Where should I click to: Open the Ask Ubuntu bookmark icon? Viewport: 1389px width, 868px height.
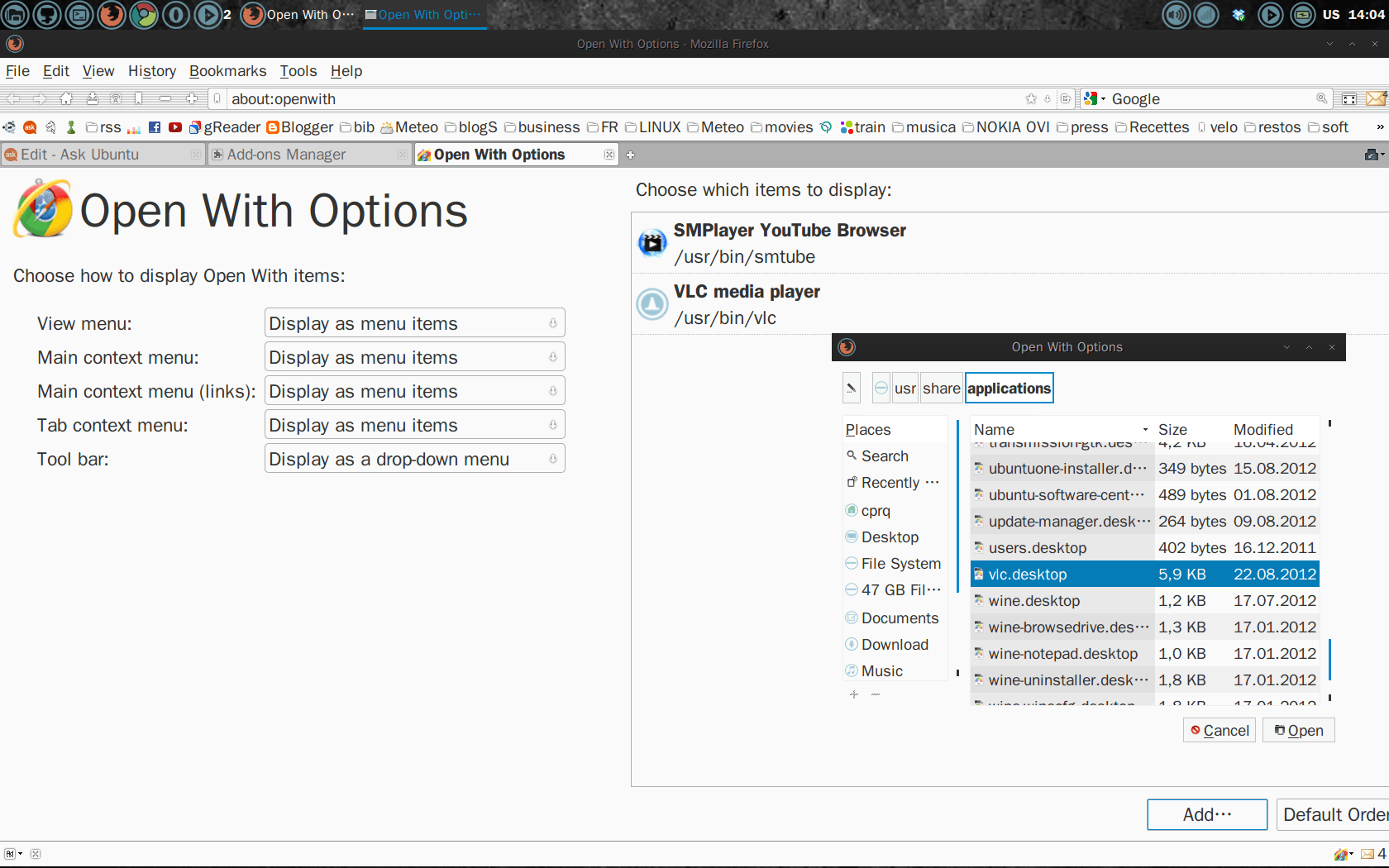(30, 127)
